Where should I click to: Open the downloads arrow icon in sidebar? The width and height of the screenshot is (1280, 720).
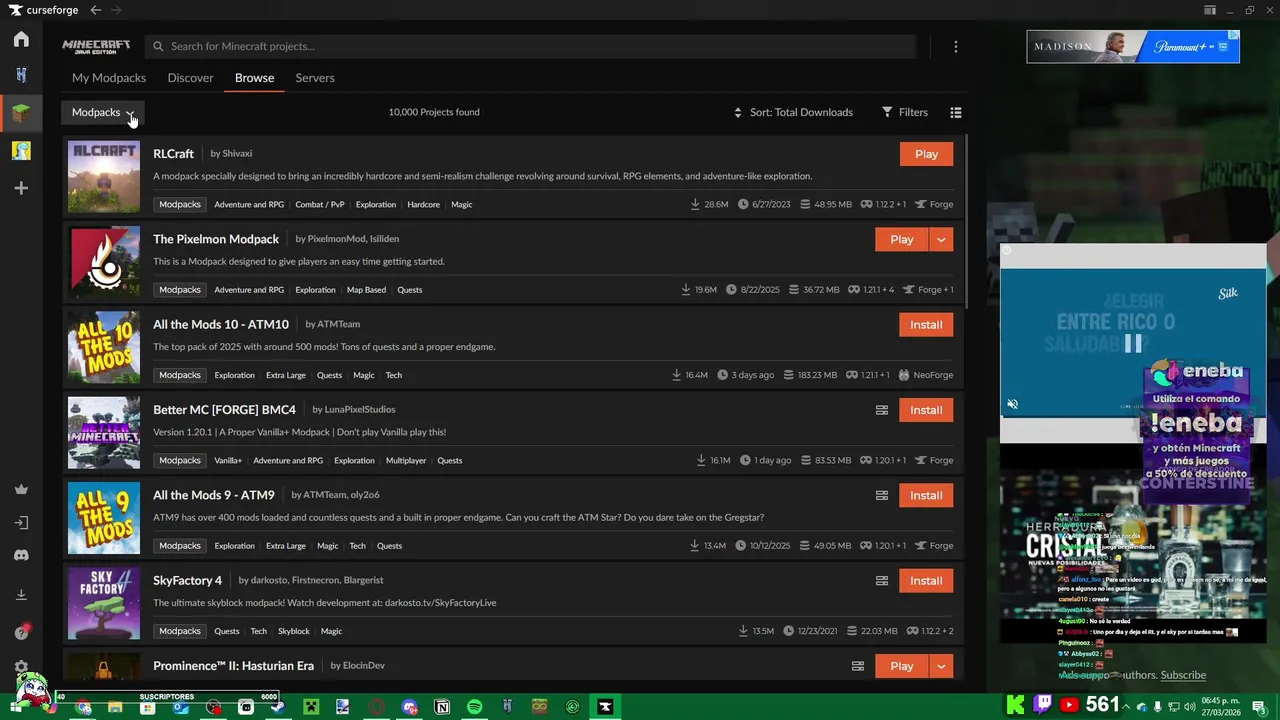(x=21, y=595)
